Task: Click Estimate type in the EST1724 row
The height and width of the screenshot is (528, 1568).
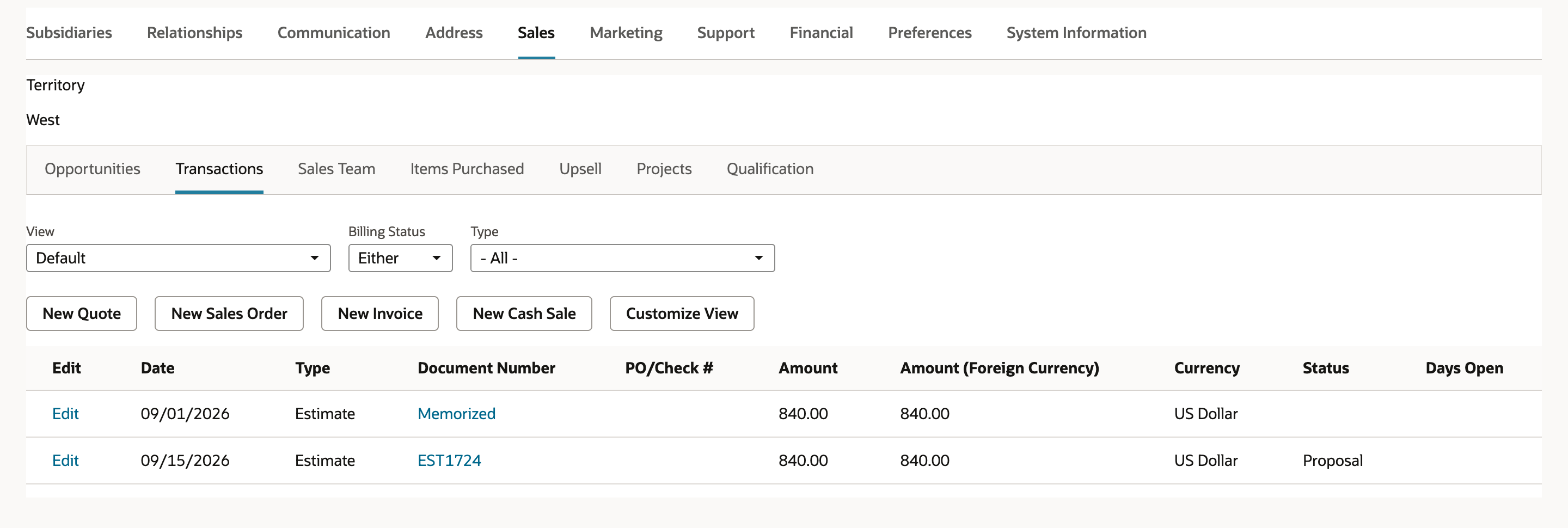Action: [324, 461]
